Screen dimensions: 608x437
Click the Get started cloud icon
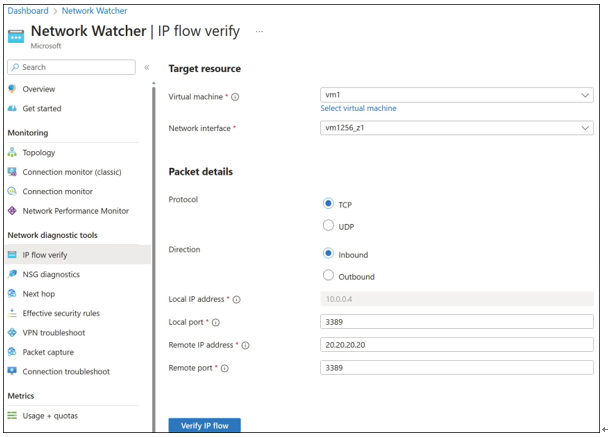click(12, 108)
